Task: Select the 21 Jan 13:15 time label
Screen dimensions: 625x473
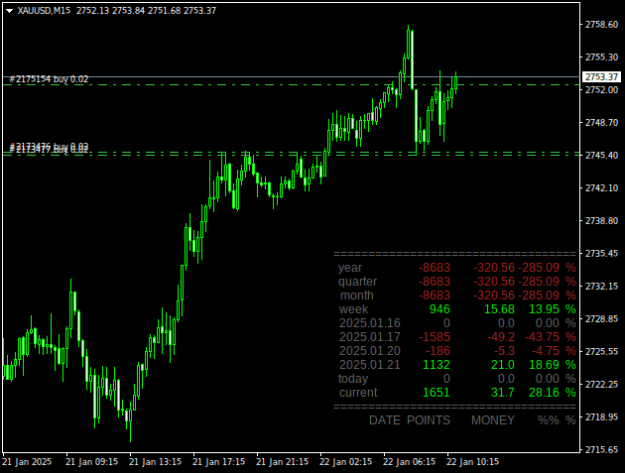Action: 155,462
